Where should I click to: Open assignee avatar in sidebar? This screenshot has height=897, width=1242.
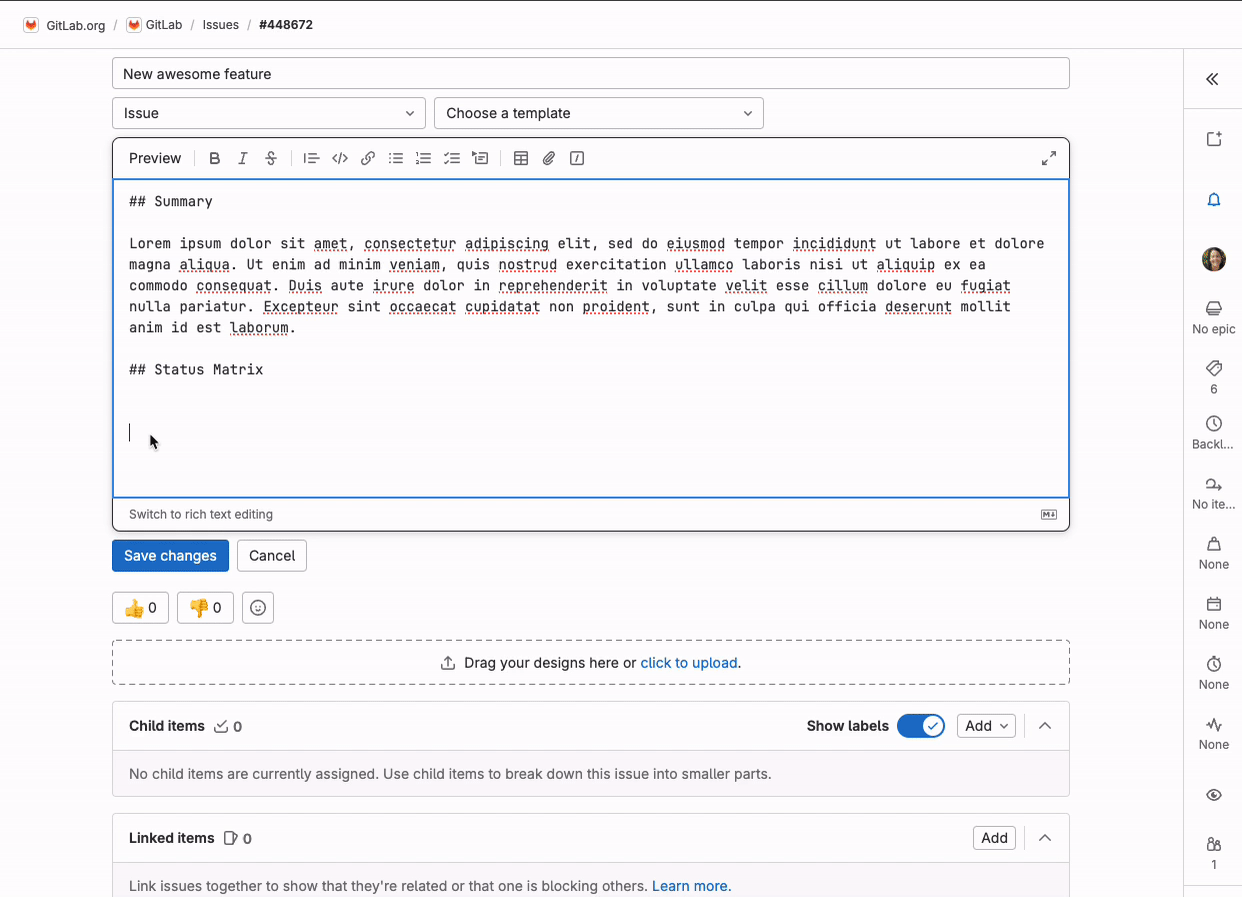[1214, 259]
